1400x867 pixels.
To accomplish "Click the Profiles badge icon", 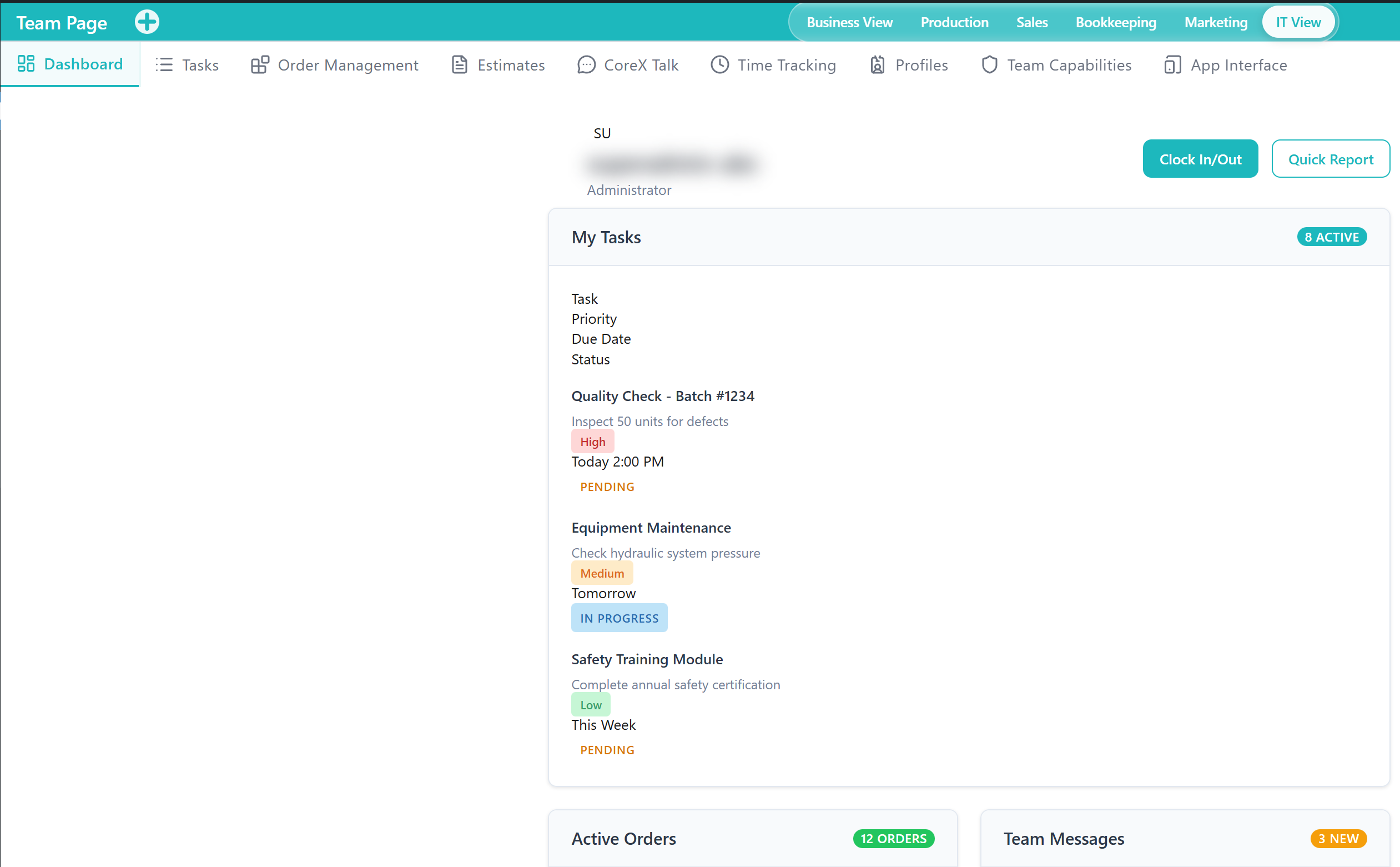I will coord(878,65).
